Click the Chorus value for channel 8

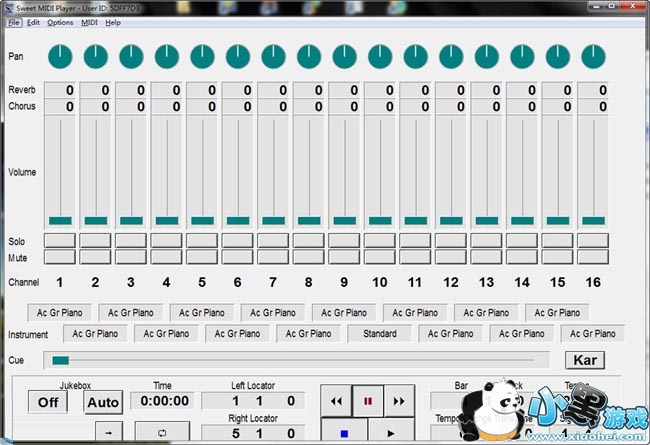click(x=309, y=107)
